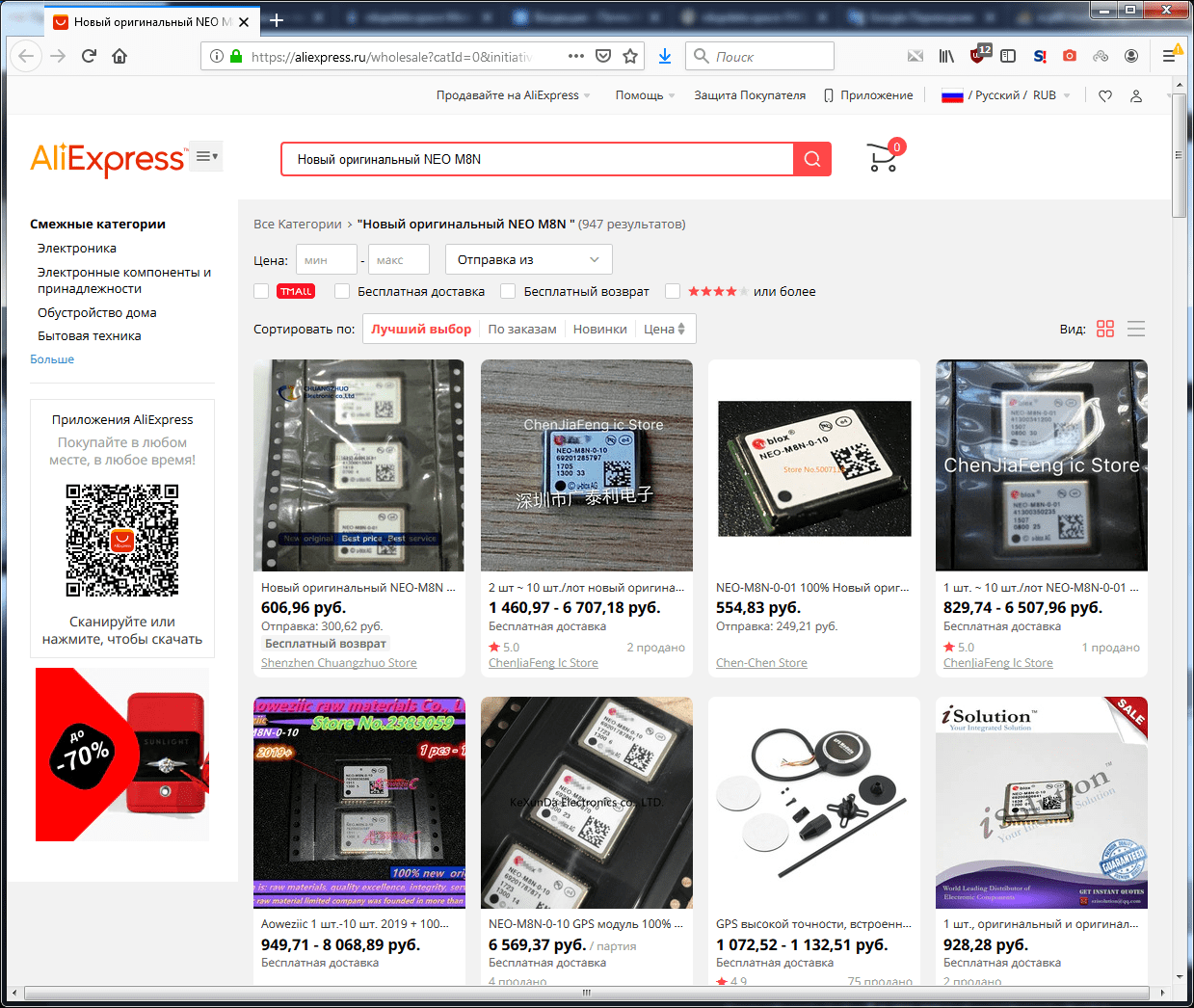Screen dimensions: 1194x1008
Task: Open the Отправка из dropdown
Action: [528, 259]
